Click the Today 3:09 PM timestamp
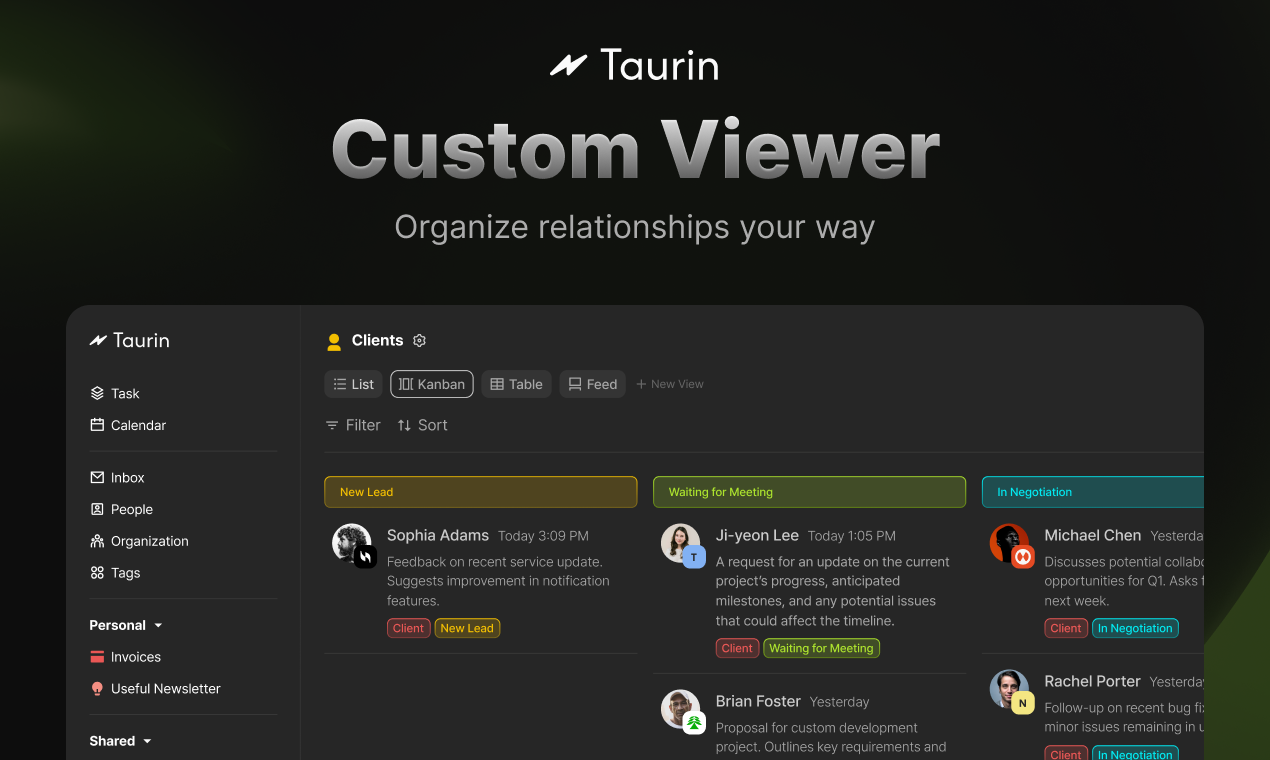The height and width of the screenshot is (760, 1270). click(543, 536)
